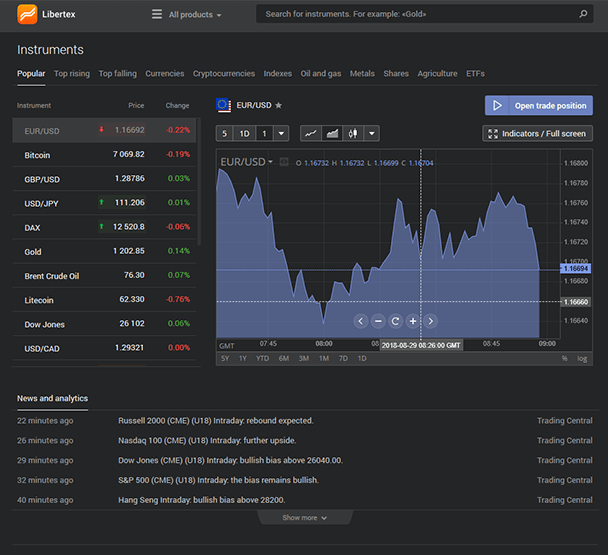Zoom out chart with minus button
This screenshot has height=555, width=608.
click(x=378, y=321)
